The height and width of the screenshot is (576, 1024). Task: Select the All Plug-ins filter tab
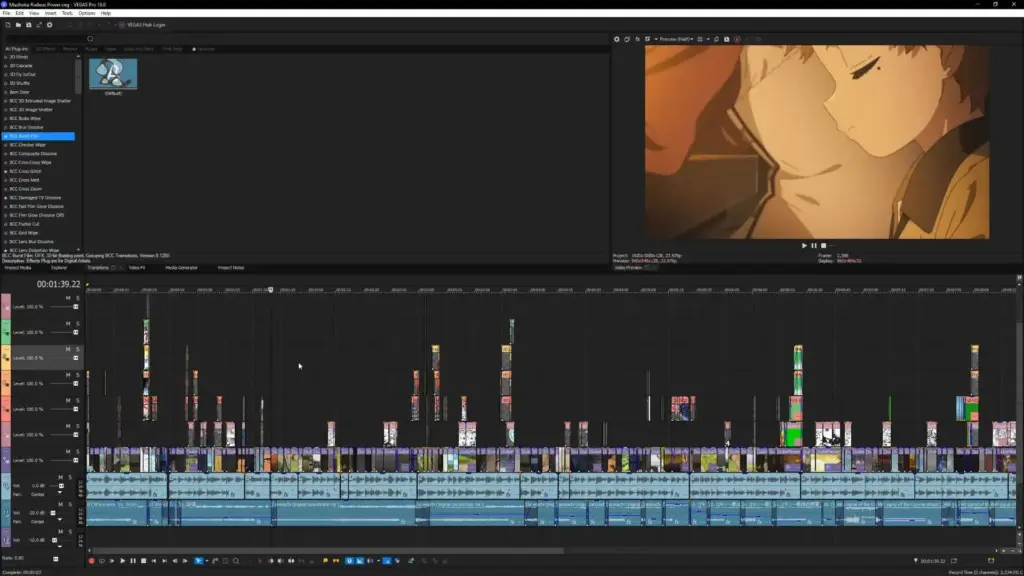click(17, 49)
